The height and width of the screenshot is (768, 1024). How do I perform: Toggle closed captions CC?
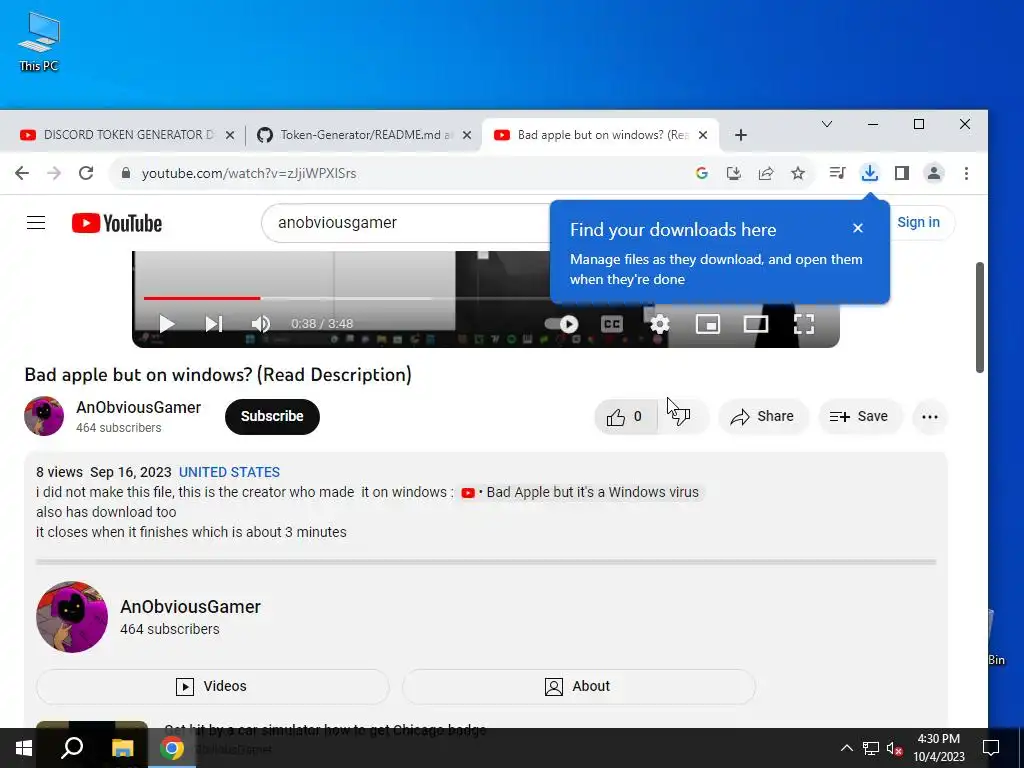[x=612, y=324]
